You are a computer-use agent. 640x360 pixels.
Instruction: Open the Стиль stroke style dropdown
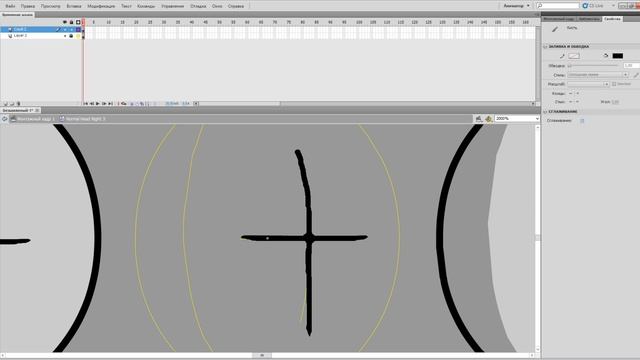pyautogui.click(x=598, y=75)
